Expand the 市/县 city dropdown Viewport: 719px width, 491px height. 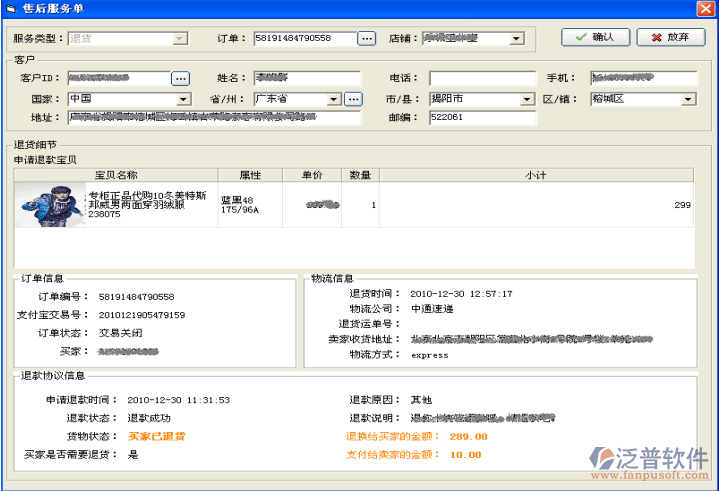528,99
